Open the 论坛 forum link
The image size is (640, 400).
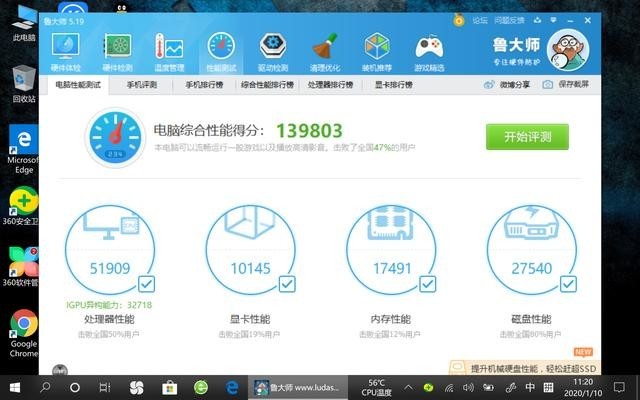(x=480, y=20)
